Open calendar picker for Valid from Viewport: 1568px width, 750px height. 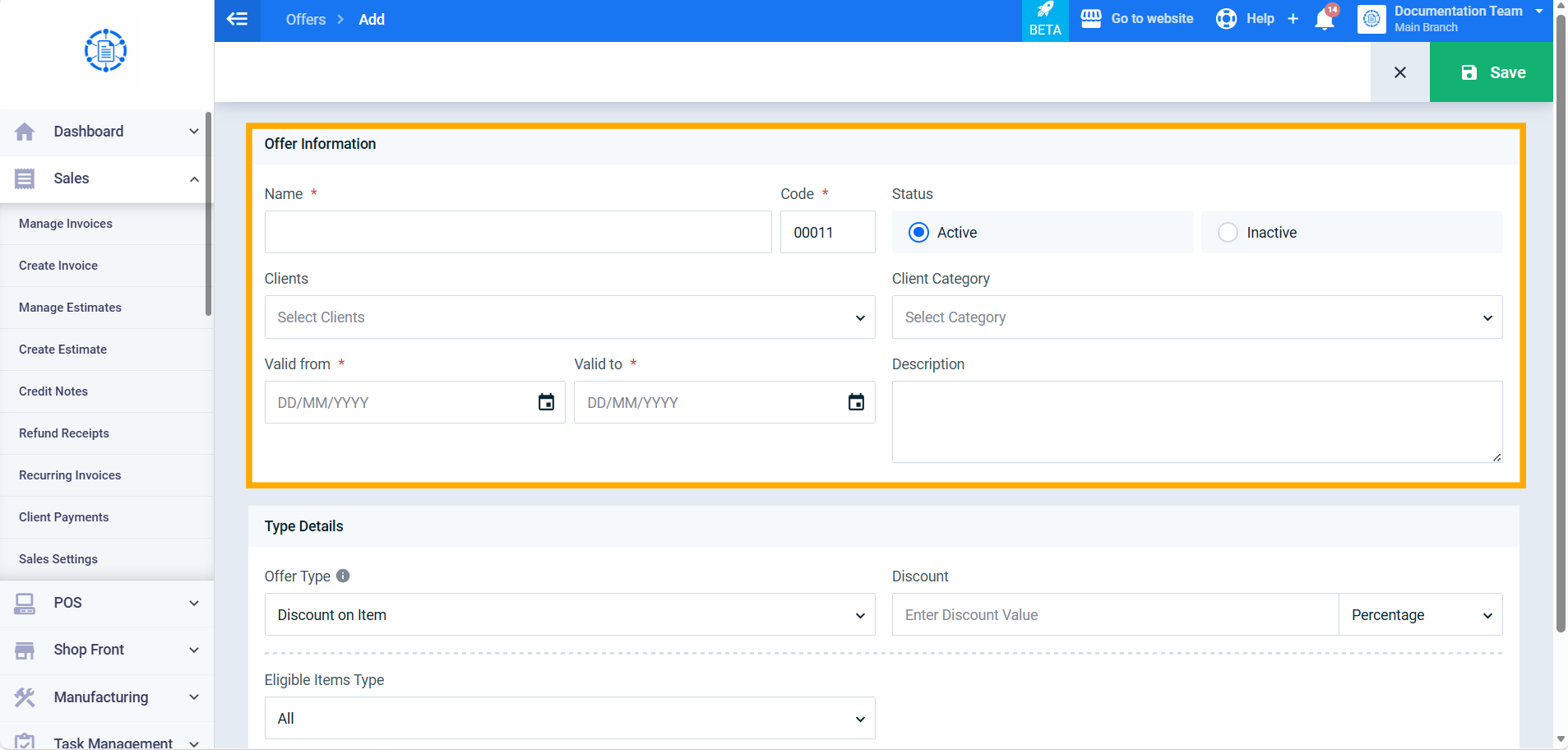tap(546, 402)
